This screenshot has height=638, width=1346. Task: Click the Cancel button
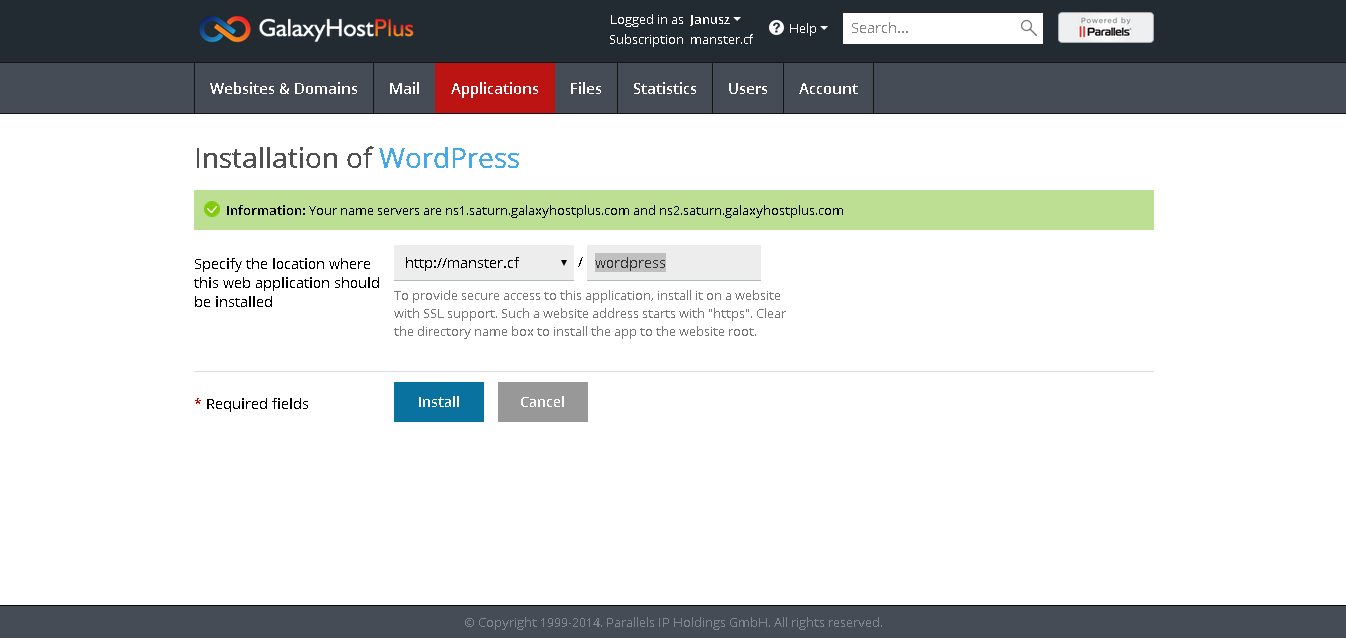coord(543,402)
